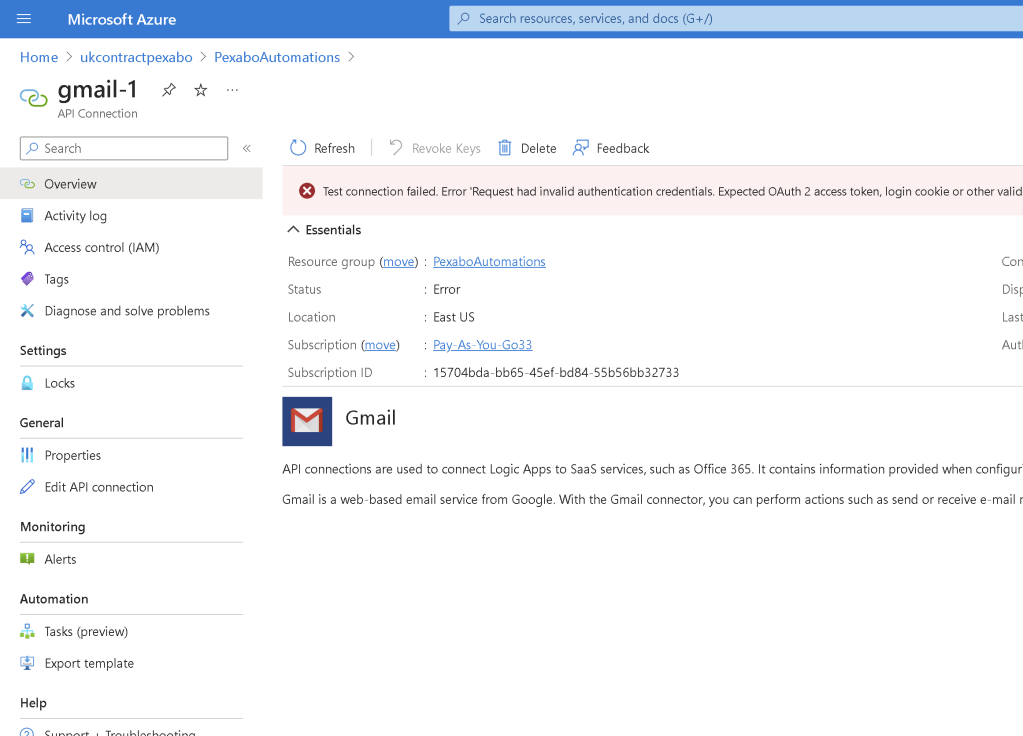The height and width of the screenshot is (736, 1023).
Task: Click the Revoke Keys icon
Action: pos(395,147)
